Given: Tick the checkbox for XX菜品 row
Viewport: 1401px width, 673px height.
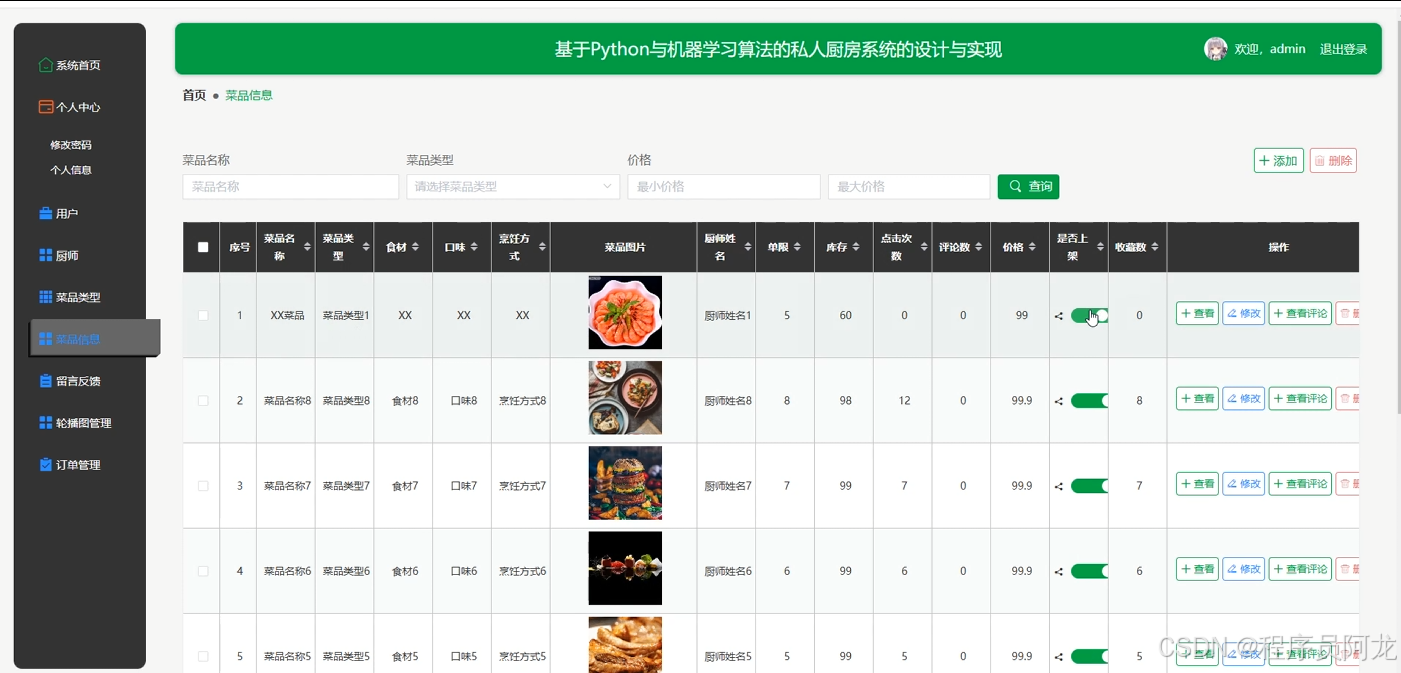Looking at the screenshot, I should pyautogui.click(x=203, y=315).
